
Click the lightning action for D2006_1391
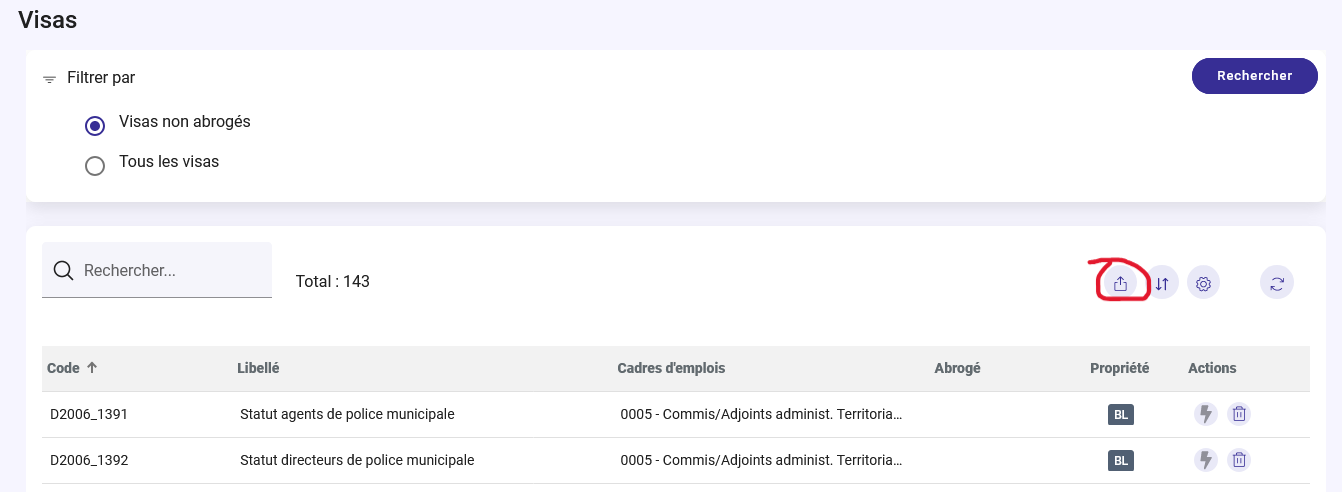[1206, 414]
